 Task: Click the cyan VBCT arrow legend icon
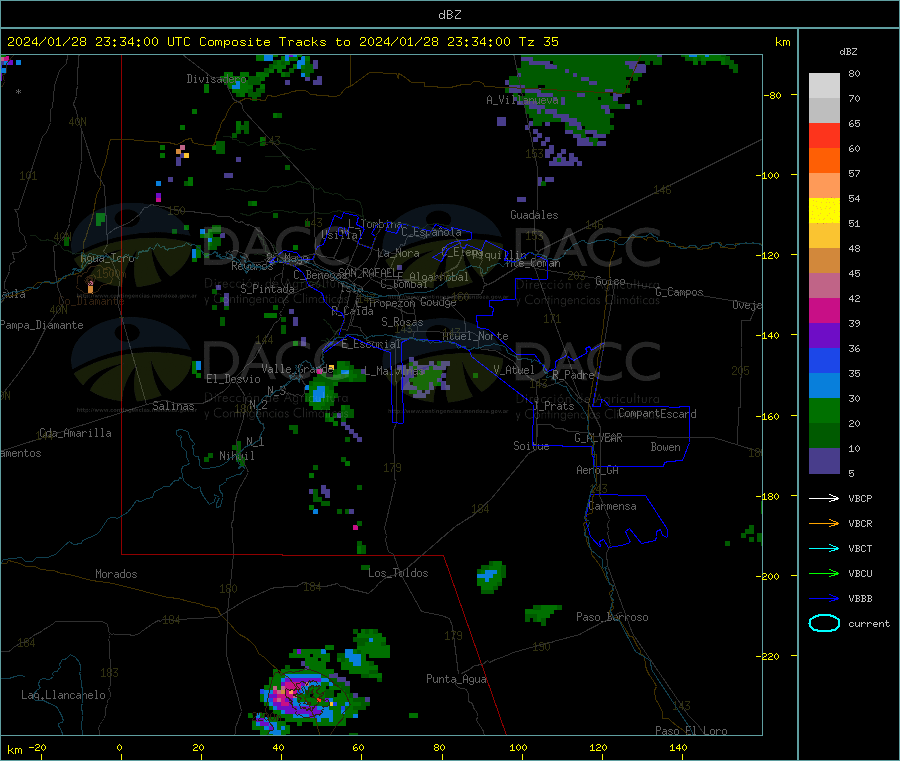(x=824, y=549)
